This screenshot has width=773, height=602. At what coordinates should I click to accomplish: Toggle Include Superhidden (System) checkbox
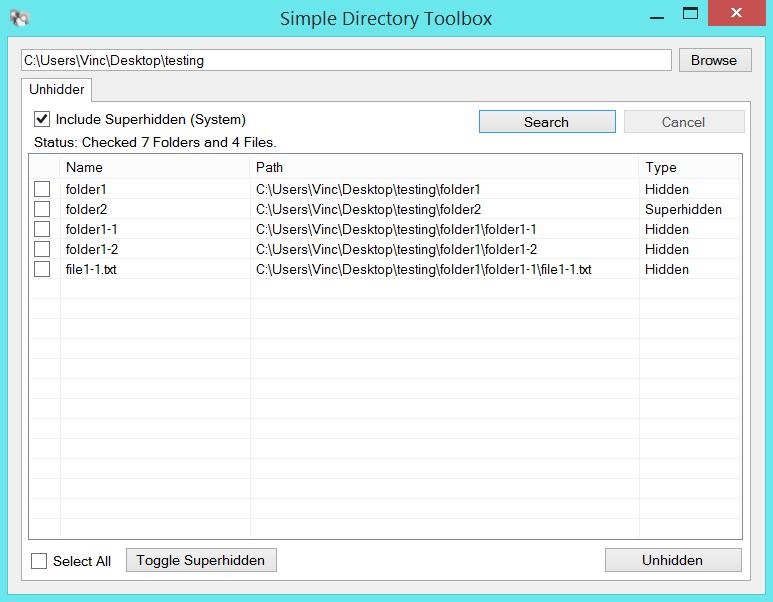tap(42, 119)
